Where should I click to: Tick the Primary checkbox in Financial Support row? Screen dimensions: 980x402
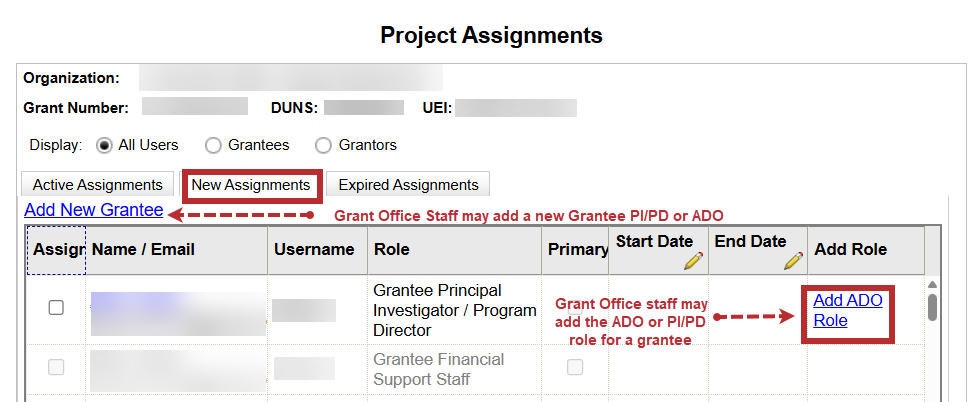tap(575, 367)
